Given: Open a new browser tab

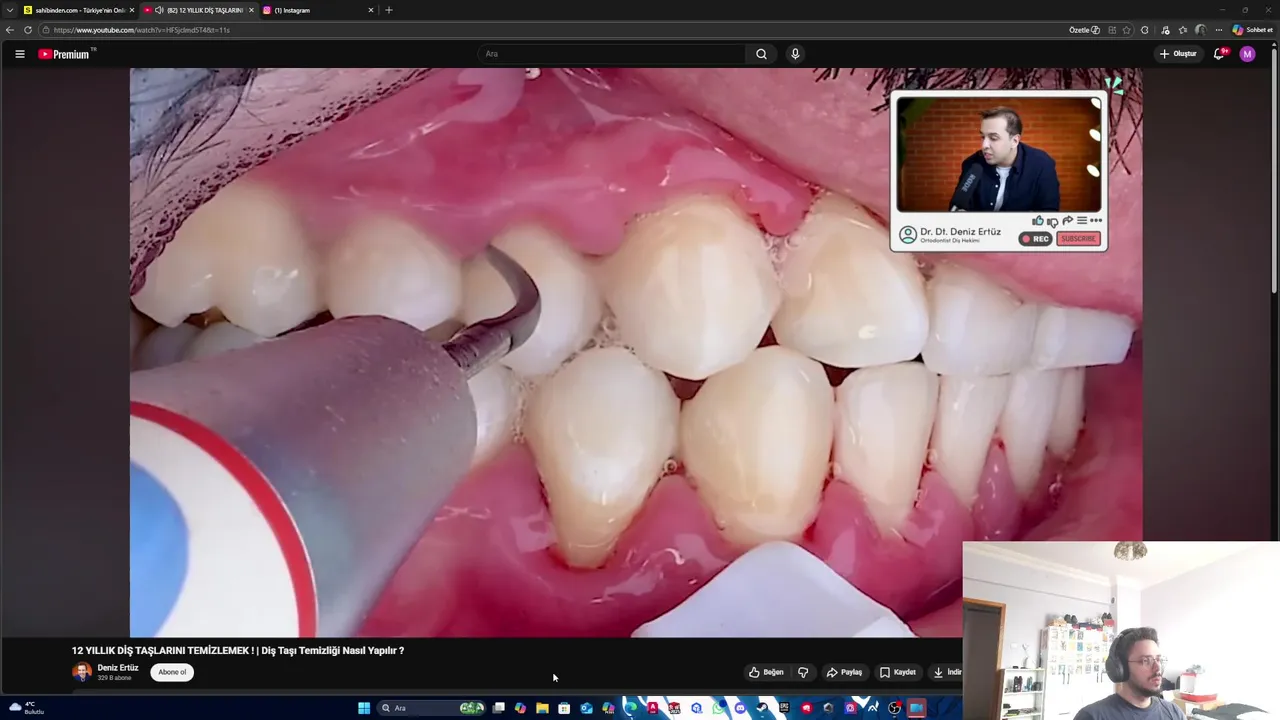Looking at the screenshot, I should click(389, 10).
